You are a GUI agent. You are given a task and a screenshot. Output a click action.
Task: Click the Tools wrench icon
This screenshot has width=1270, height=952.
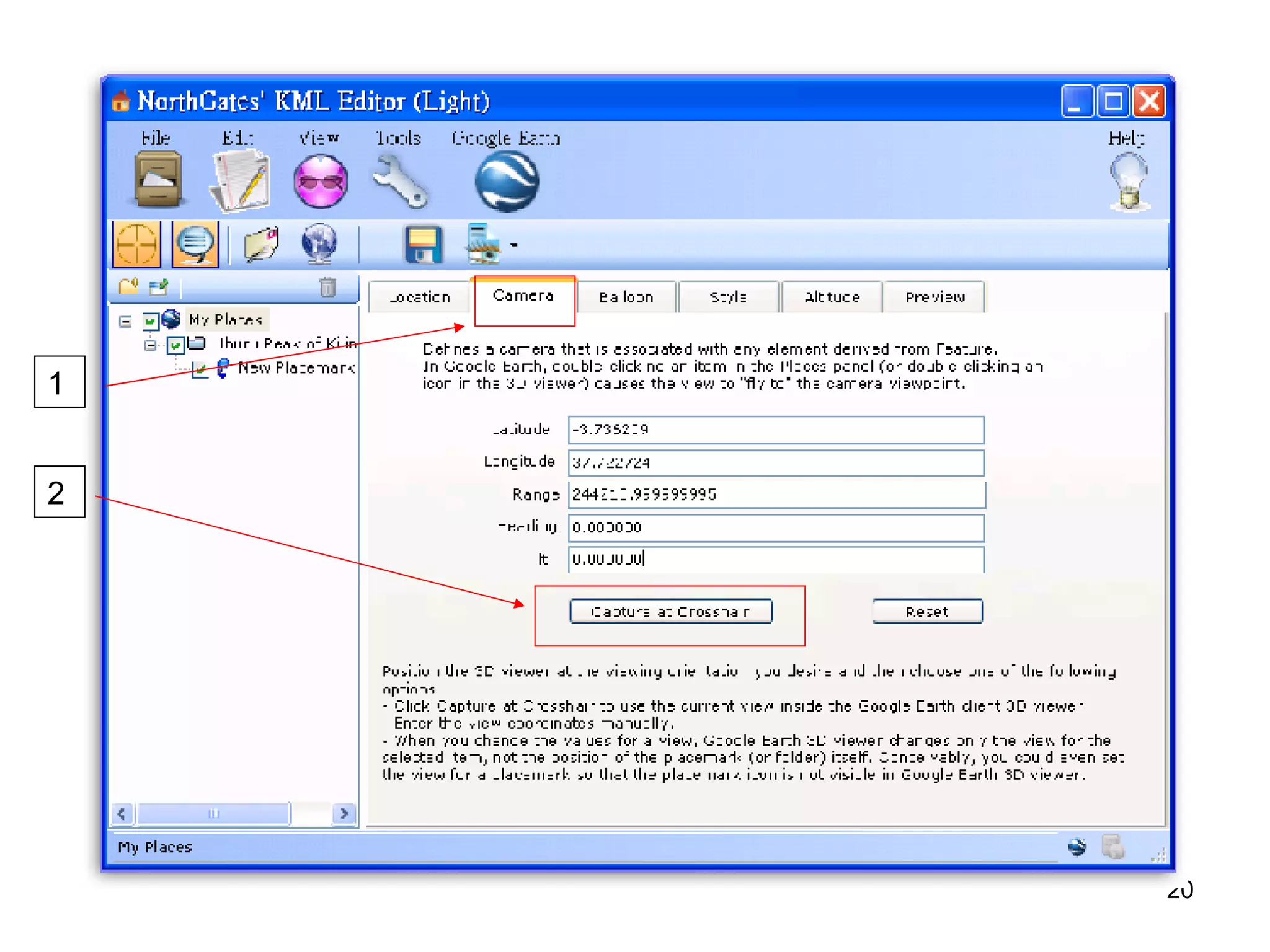tap(399, 181)
